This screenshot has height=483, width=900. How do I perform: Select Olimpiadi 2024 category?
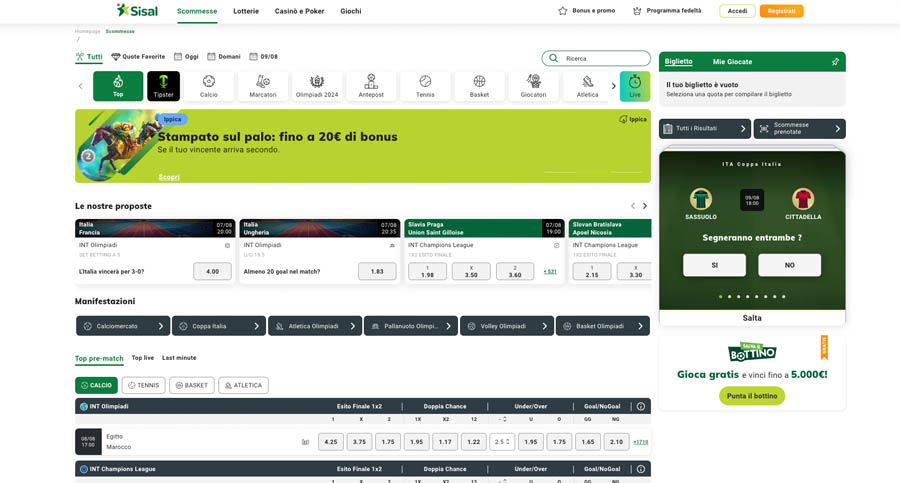[x=317, y=86]
